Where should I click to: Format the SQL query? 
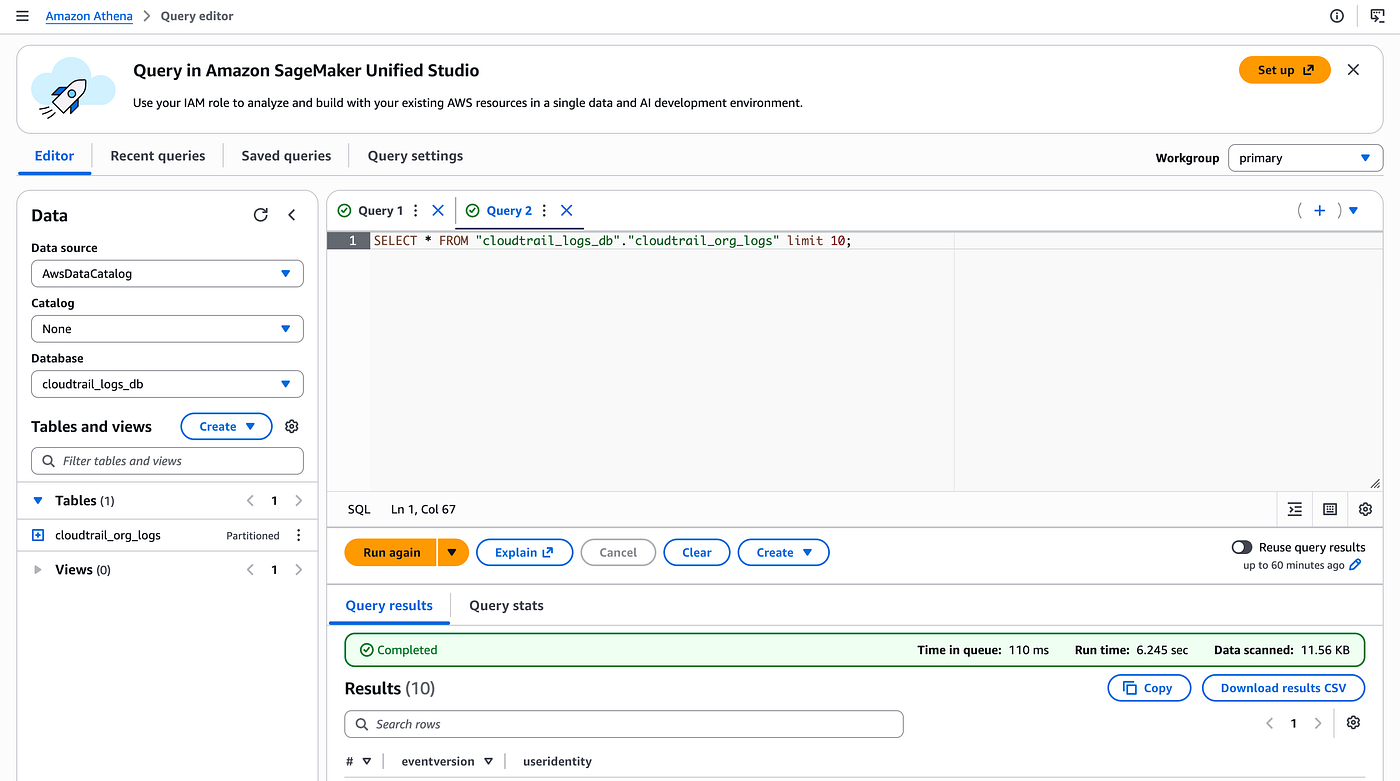click(x=1295, y=509)
